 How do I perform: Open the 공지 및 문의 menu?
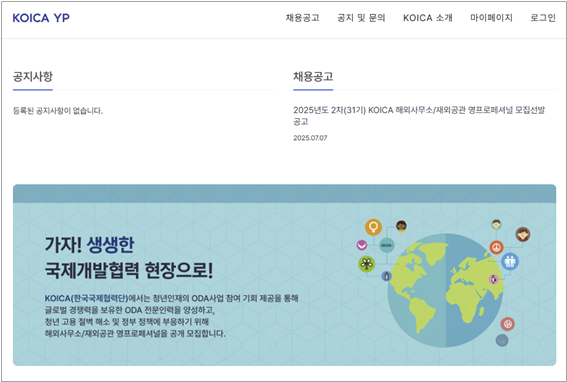[361, 18]
